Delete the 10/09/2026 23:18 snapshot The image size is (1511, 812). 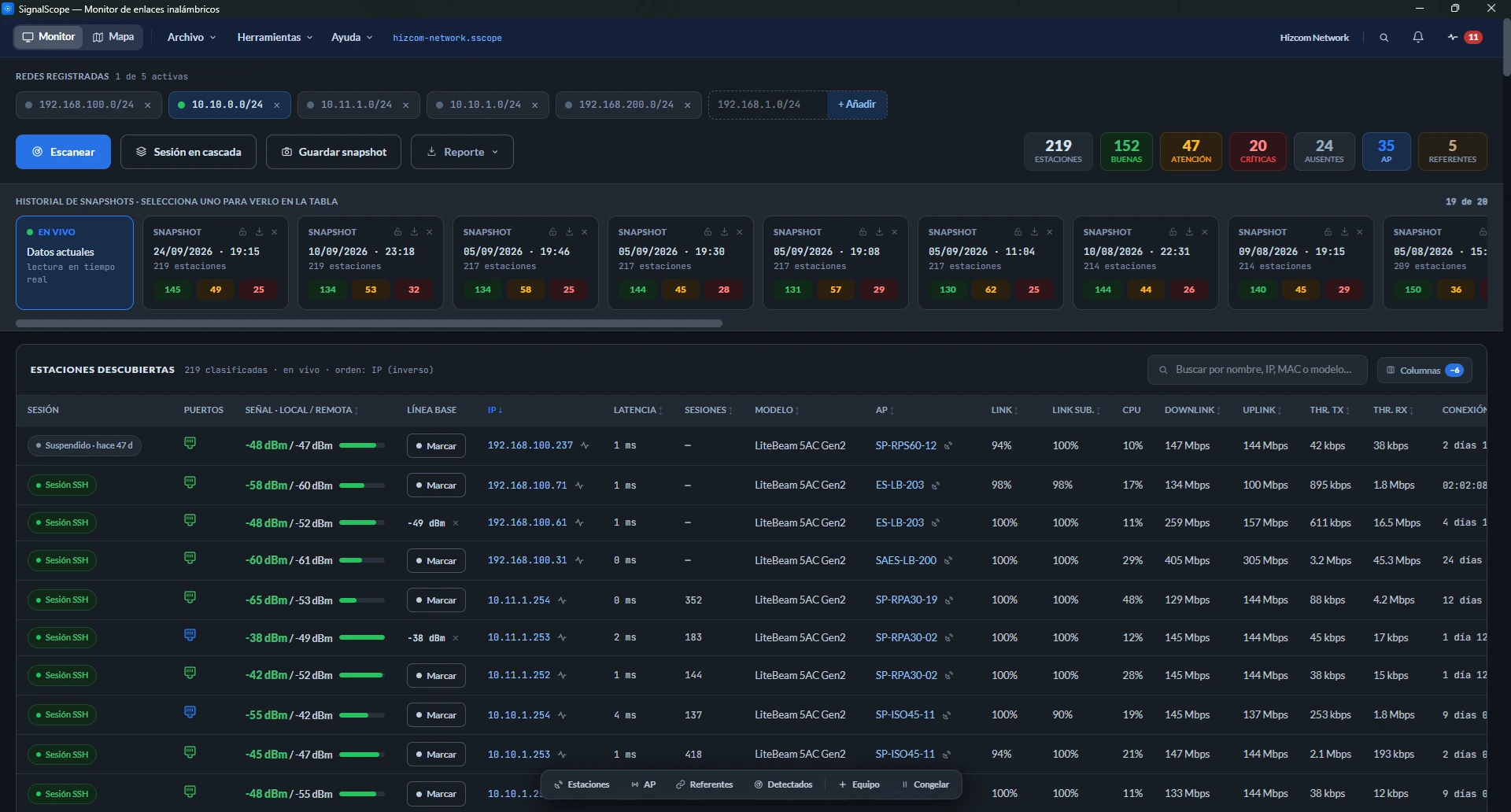point(430,232)
